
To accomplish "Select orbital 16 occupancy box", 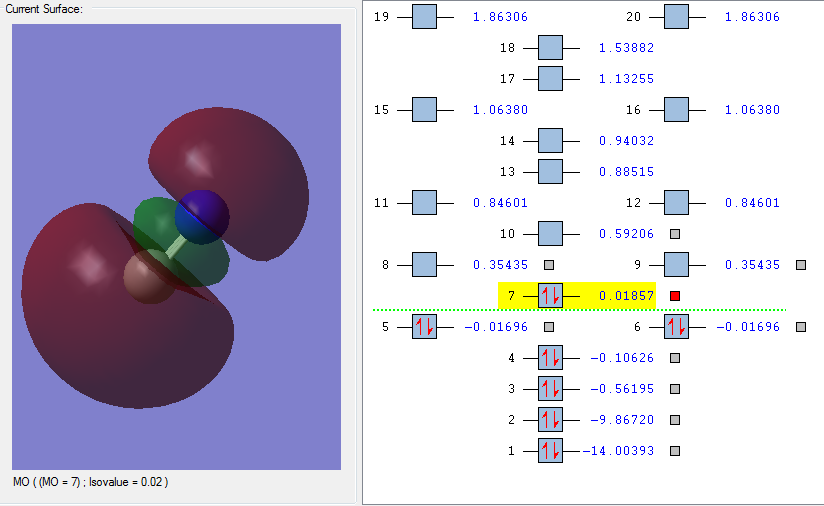I will 676,110.
